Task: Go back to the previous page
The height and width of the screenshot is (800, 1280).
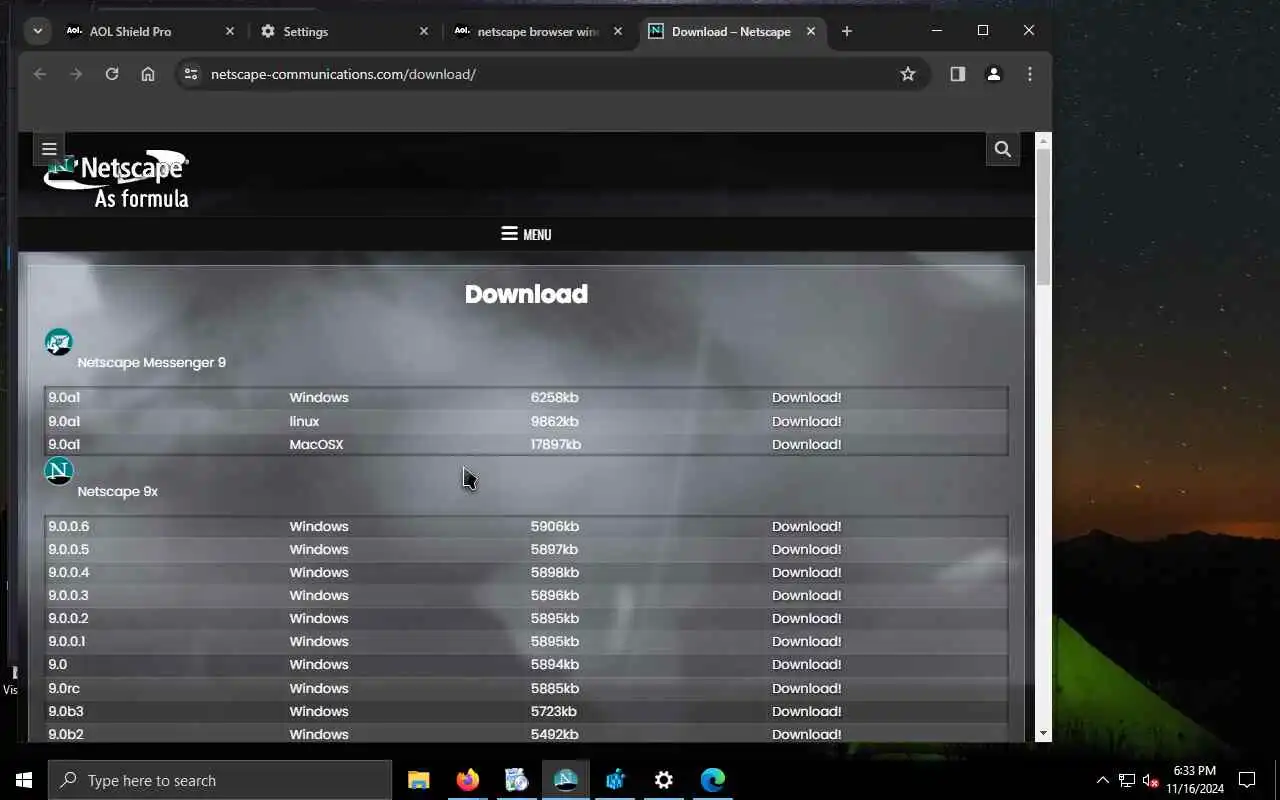Action: pos(40,74)
